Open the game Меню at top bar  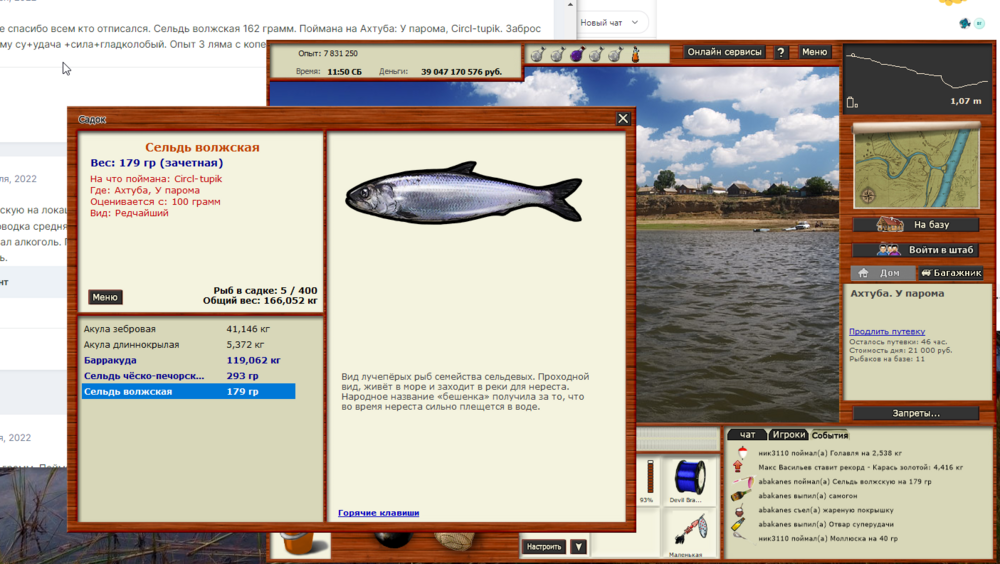click(x=814, y=52)
